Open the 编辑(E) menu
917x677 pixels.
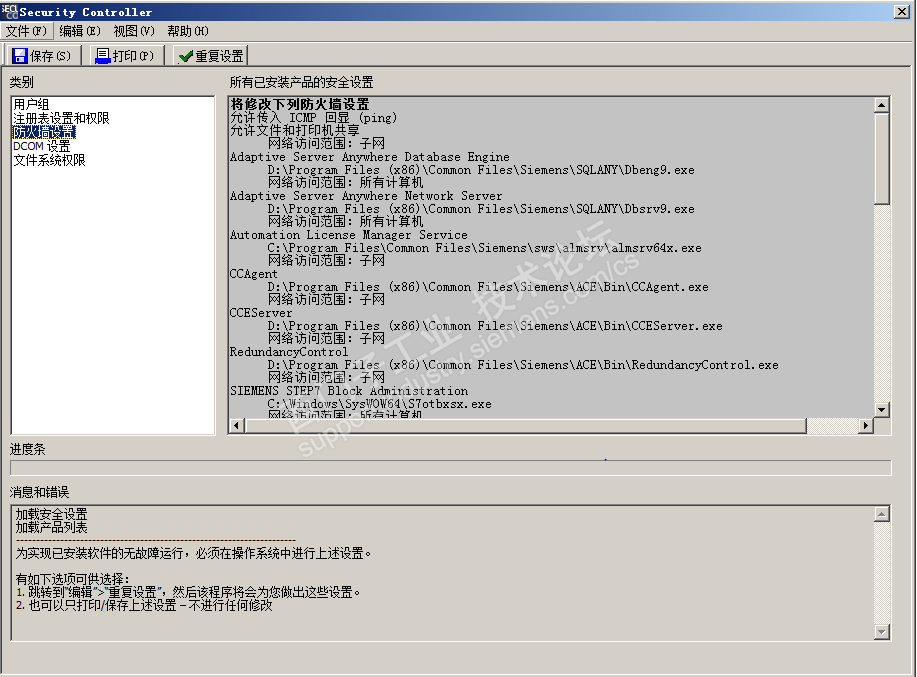[x=80, y=31]
